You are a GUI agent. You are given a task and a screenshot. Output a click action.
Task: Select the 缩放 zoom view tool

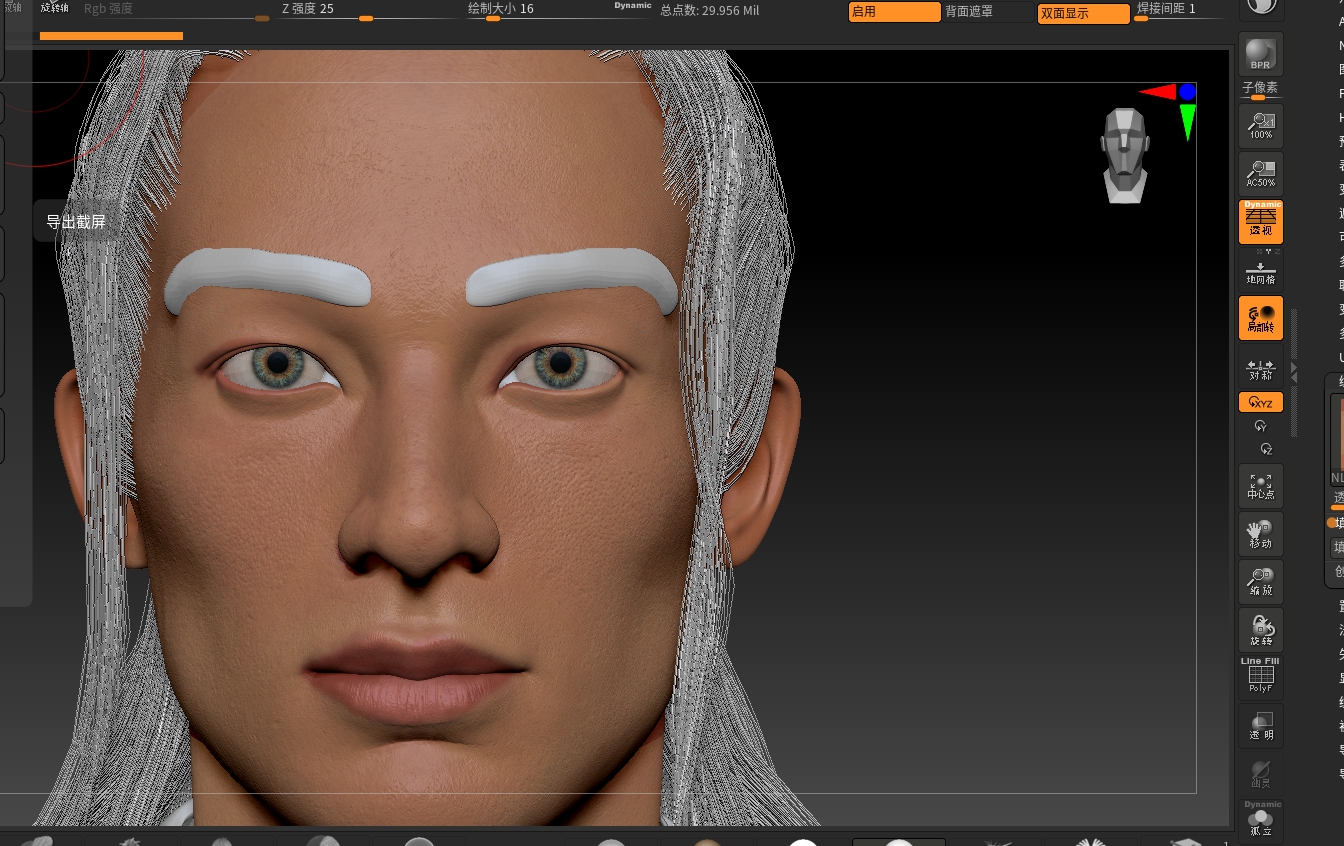[x=1260, y=582]
